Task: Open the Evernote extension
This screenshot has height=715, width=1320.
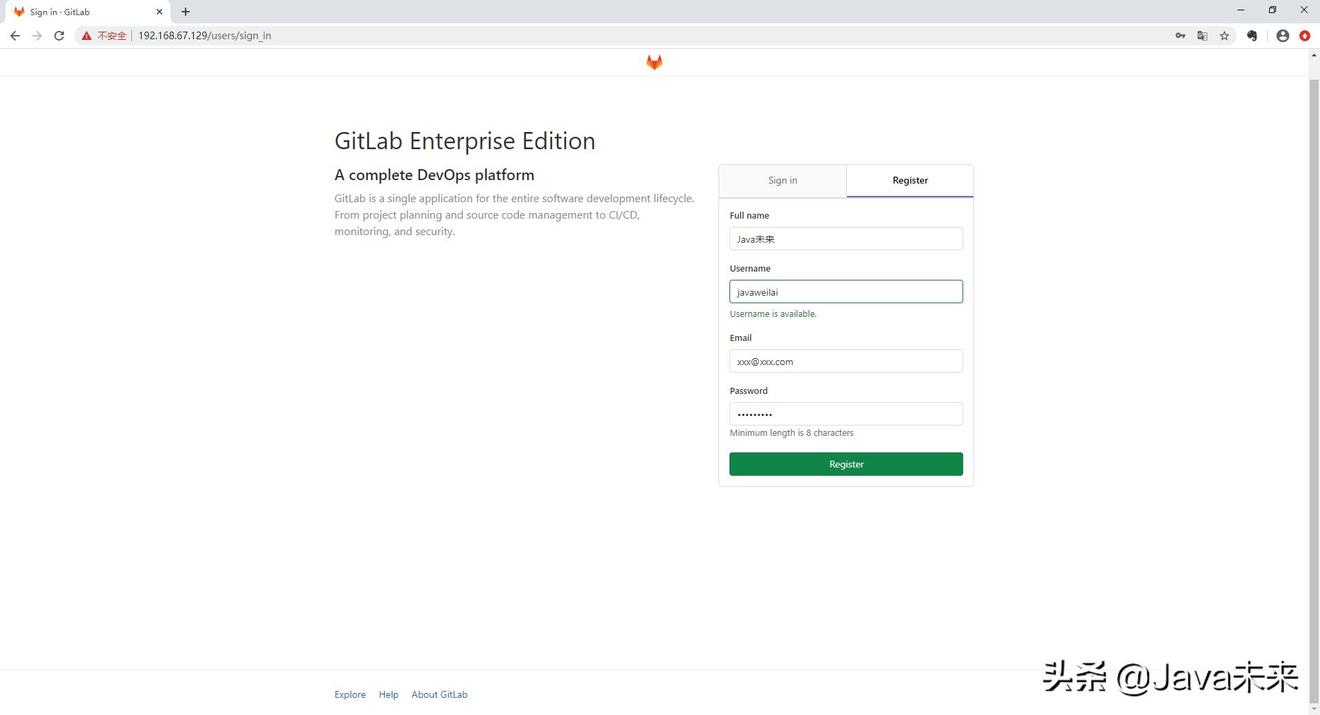Action: coord(1252,36)
